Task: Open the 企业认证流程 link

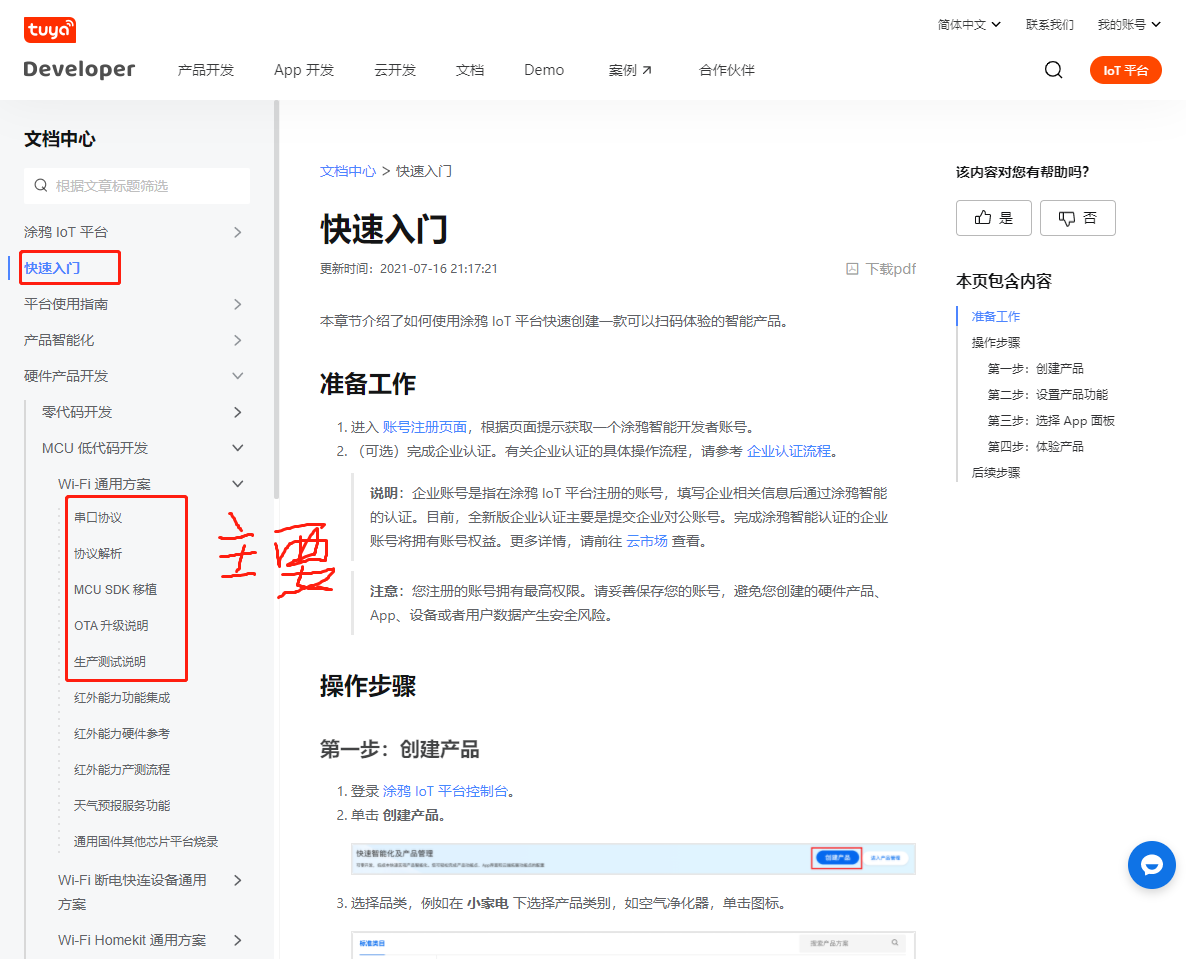Action: point(788,451)
